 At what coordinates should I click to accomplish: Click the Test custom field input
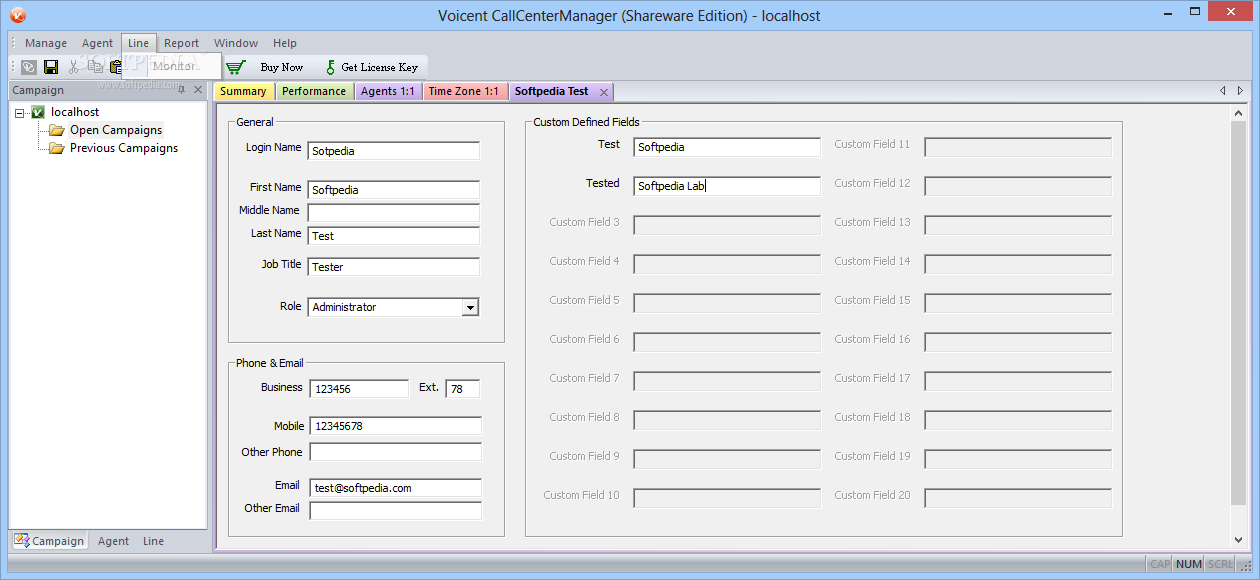(727, 147)
